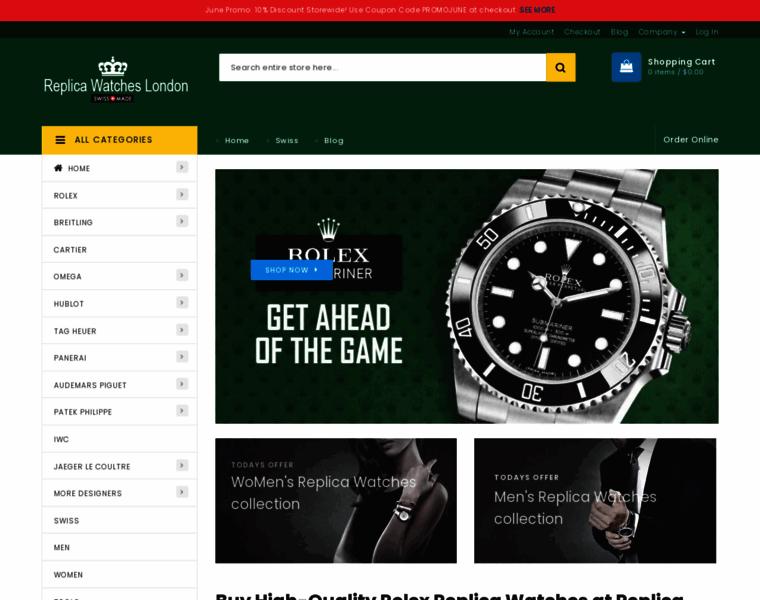Click the Order Online link

tap(691, 140)
